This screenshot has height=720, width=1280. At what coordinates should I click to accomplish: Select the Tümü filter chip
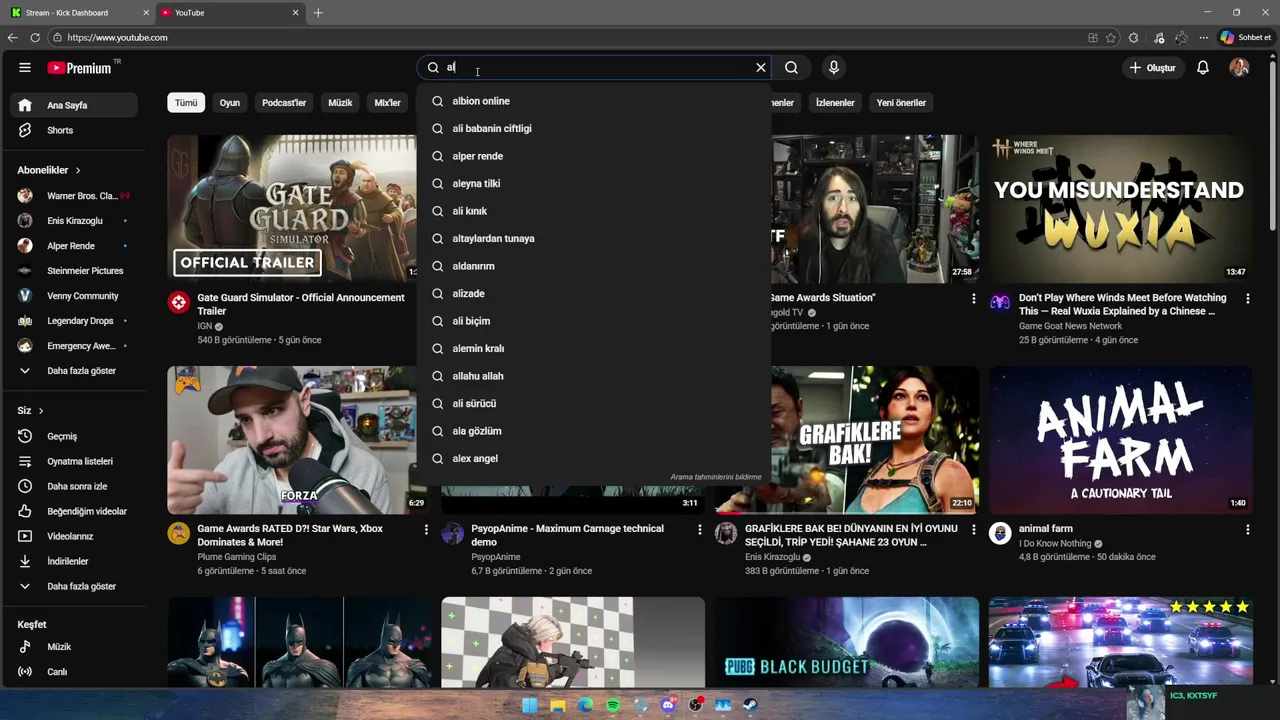[x=186, y=103]
